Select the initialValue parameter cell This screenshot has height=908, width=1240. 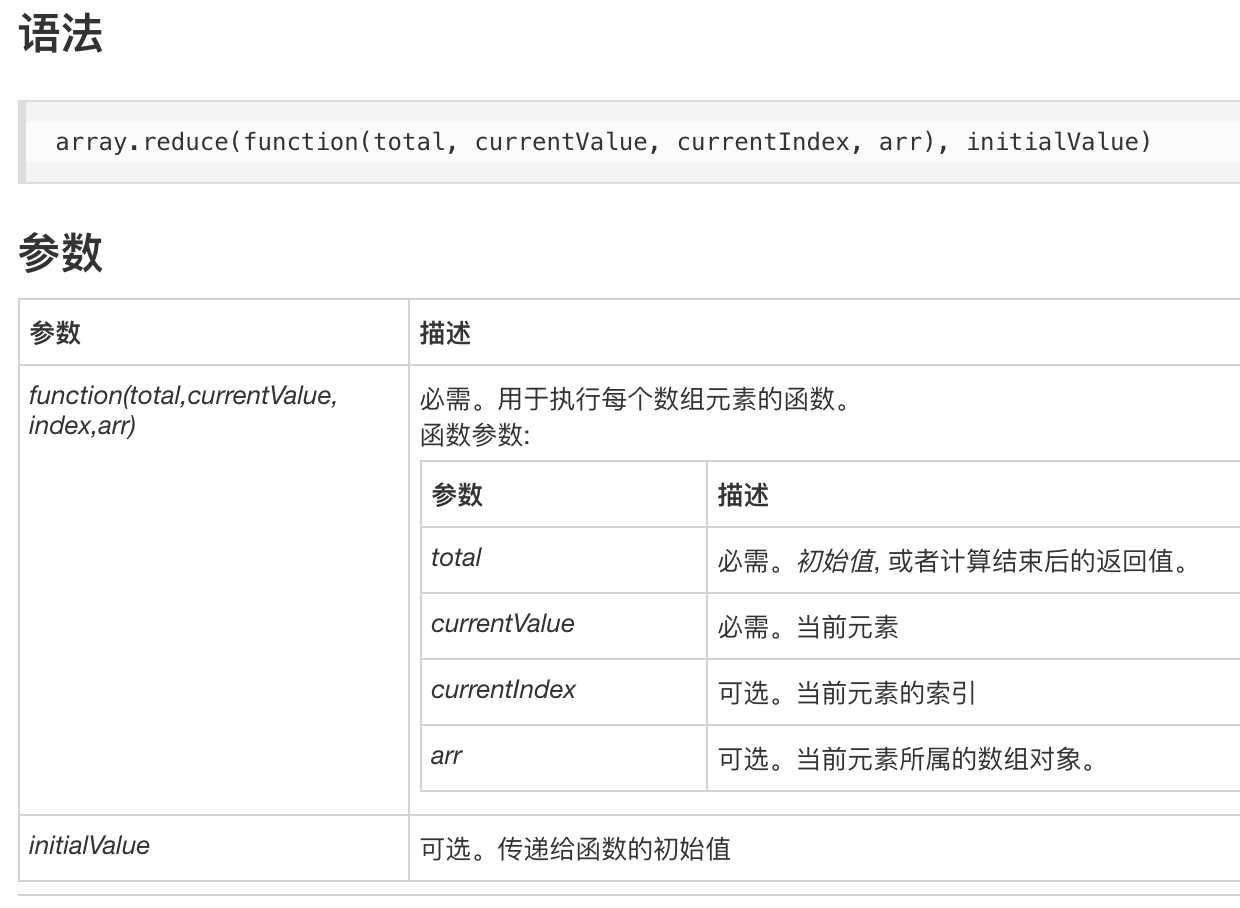90,846
